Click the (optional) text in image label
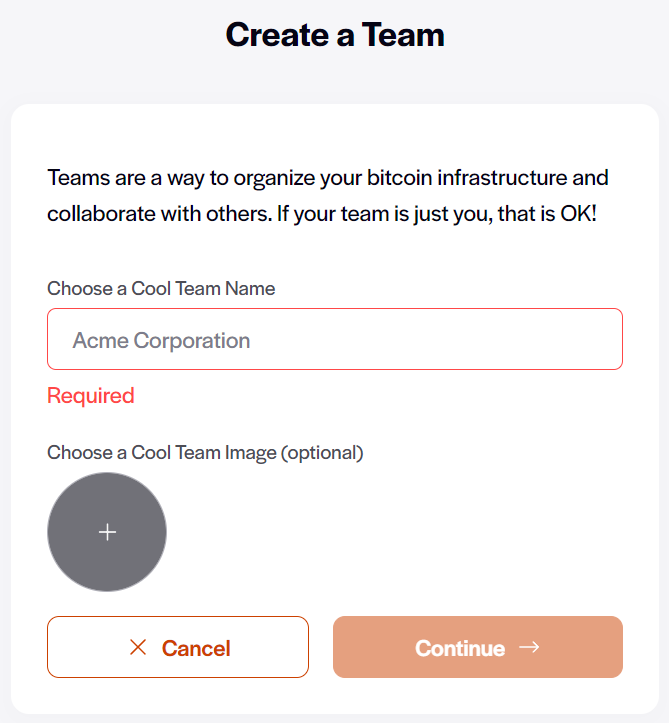 point(322,453)
